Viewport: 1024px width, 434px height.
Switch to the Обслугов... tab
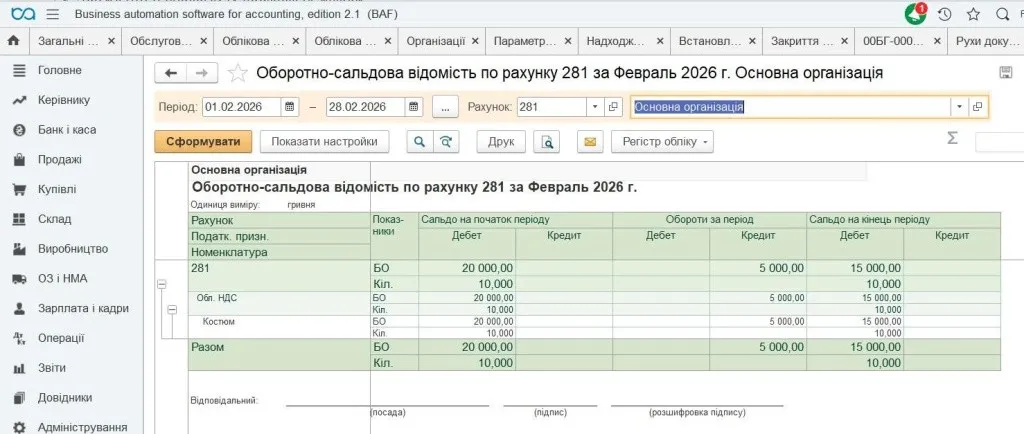click(161, 40)
